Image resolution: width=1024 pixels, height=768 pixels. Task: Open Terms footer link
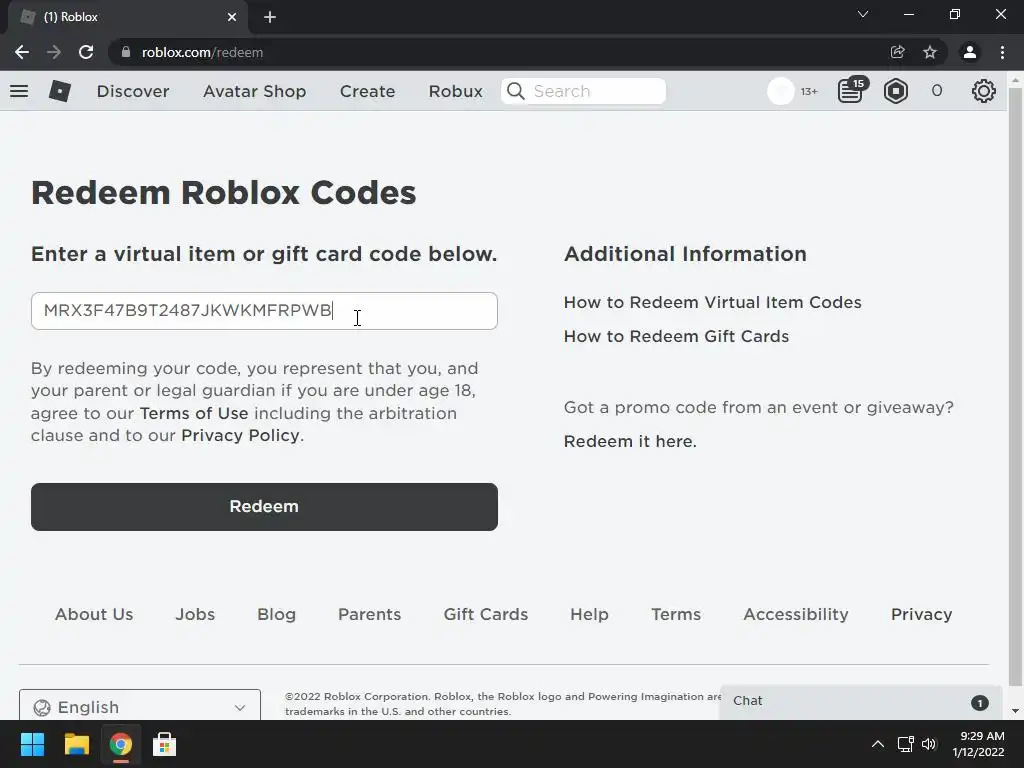676,615
